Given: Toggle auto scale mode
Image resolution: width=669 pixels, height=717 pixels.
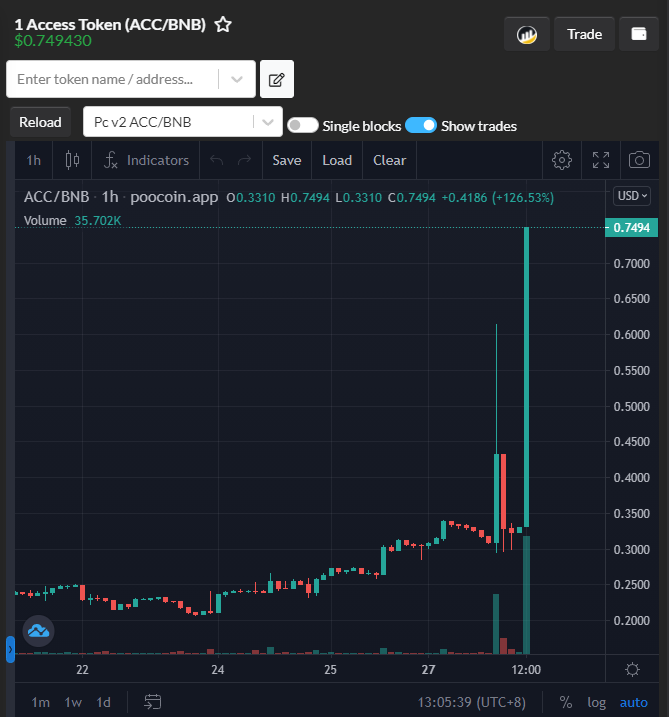Looking at the screenshot, I should coord(633,702).
